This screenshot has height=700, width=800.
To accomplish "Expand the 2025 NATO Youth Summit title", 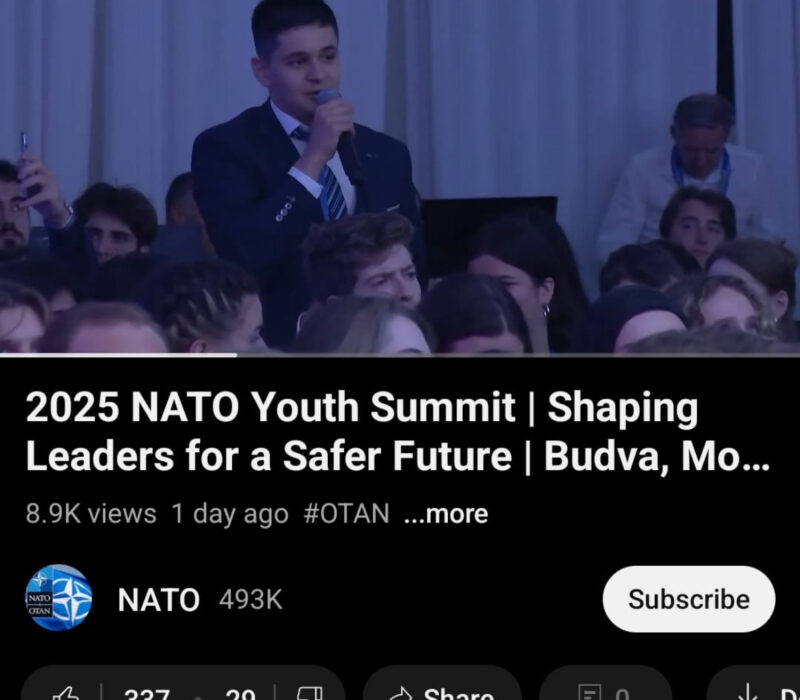I will click(398, 432).
